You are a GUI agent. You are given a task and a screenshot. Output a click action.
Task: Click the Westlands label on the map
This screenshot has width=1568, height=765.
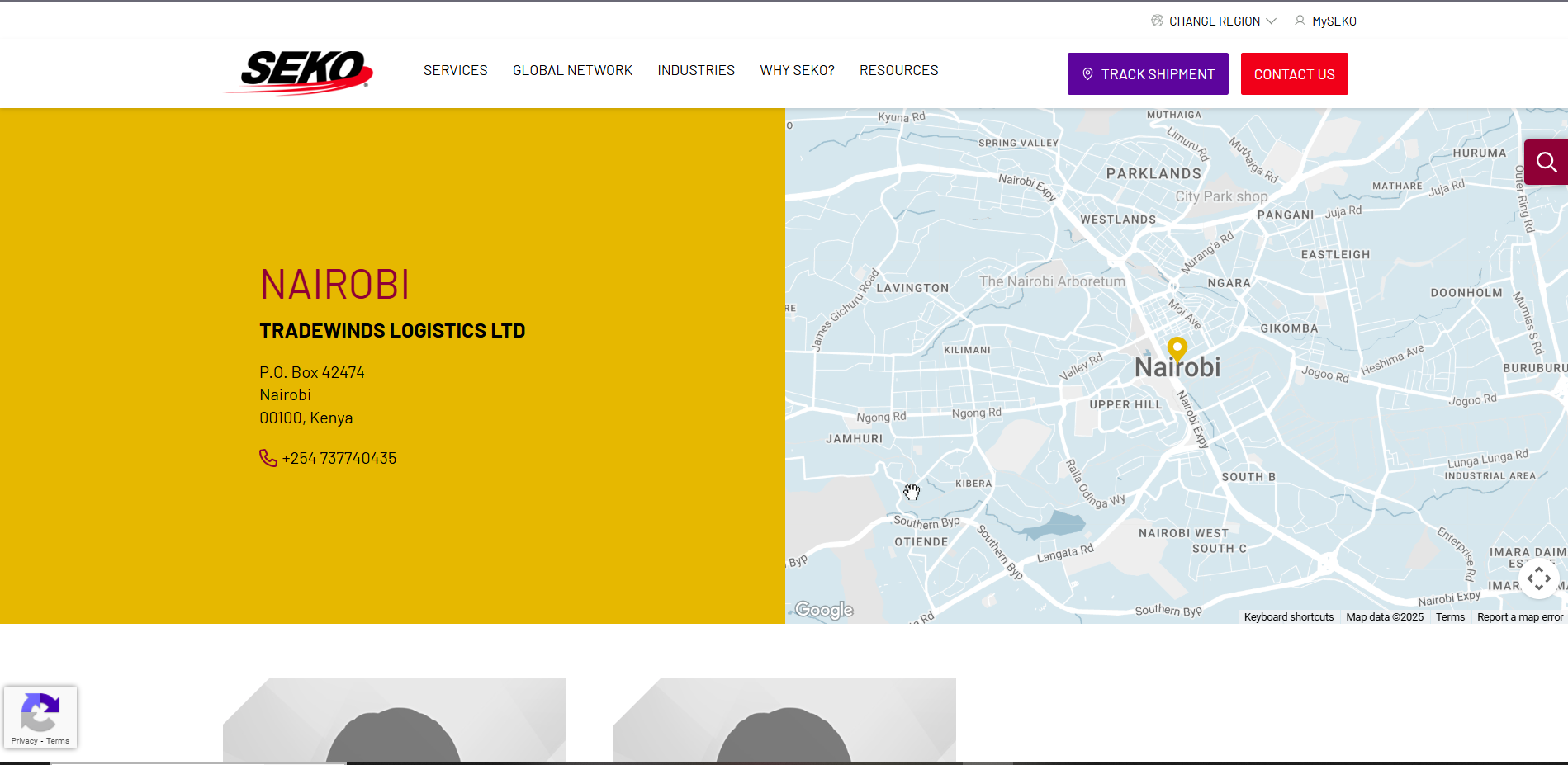[x=1118, y=220]
